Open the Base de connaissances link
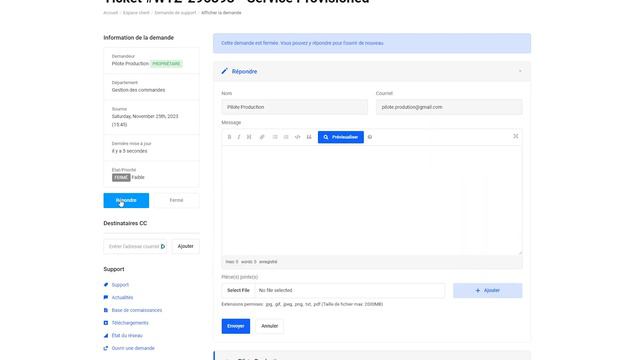Screen dimensions: 640x360 pos(137,310)
